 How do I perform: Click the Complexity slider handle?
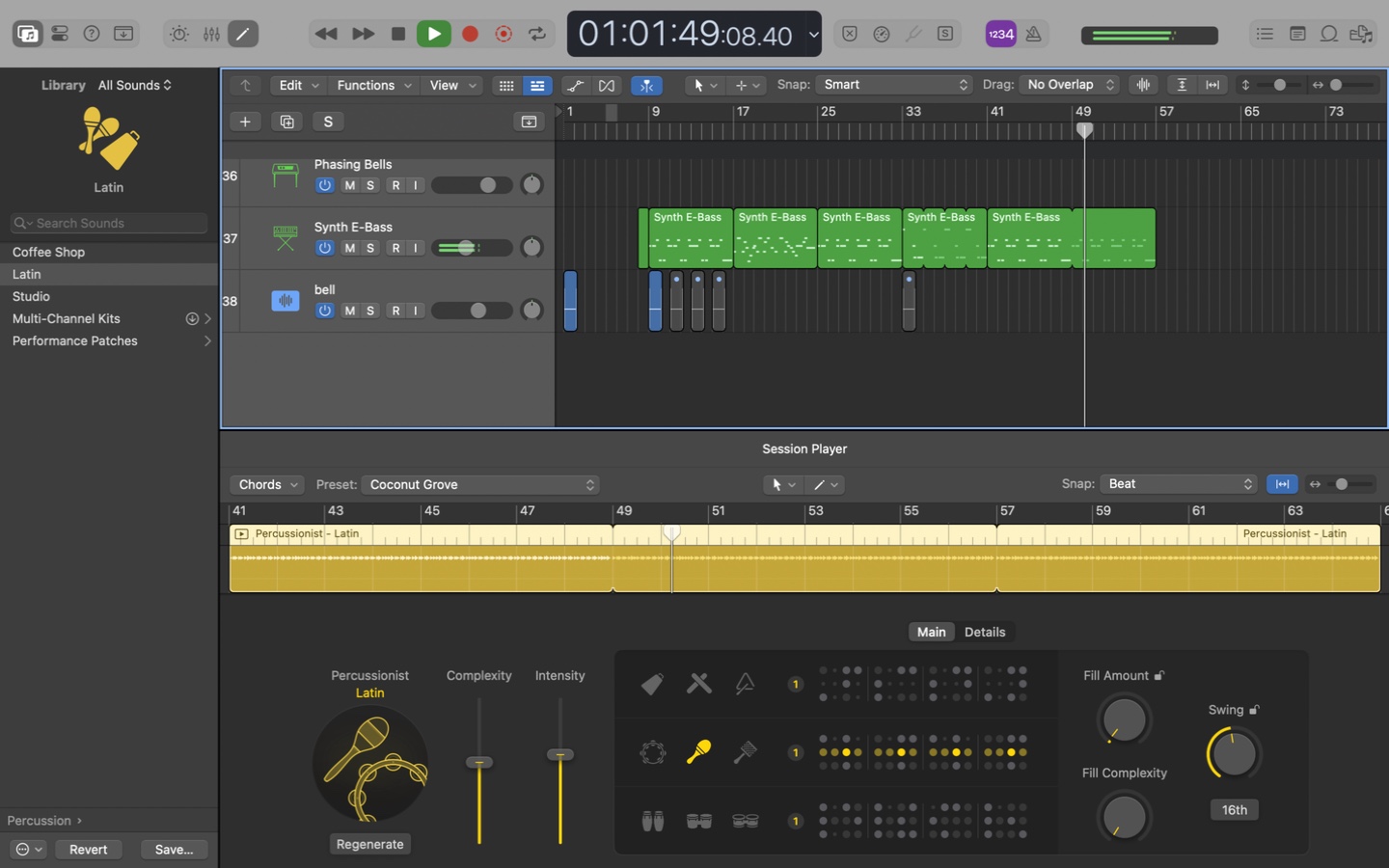tap(479, 762)
